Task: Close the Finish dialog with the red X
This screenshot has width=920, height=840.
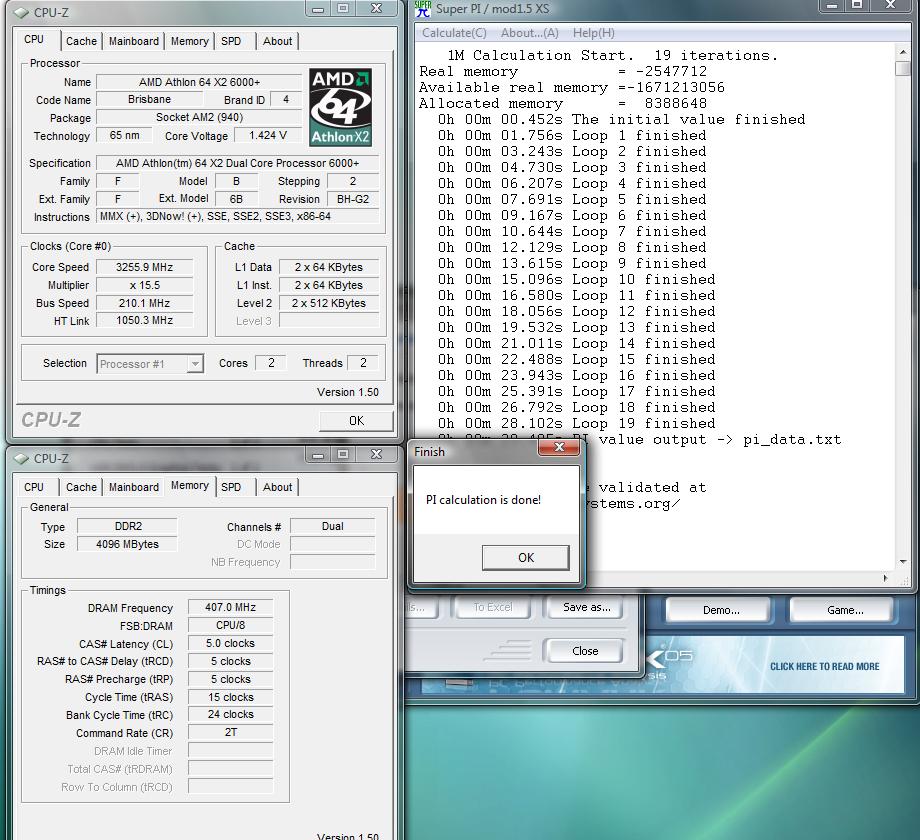Action: pos(559,448)
